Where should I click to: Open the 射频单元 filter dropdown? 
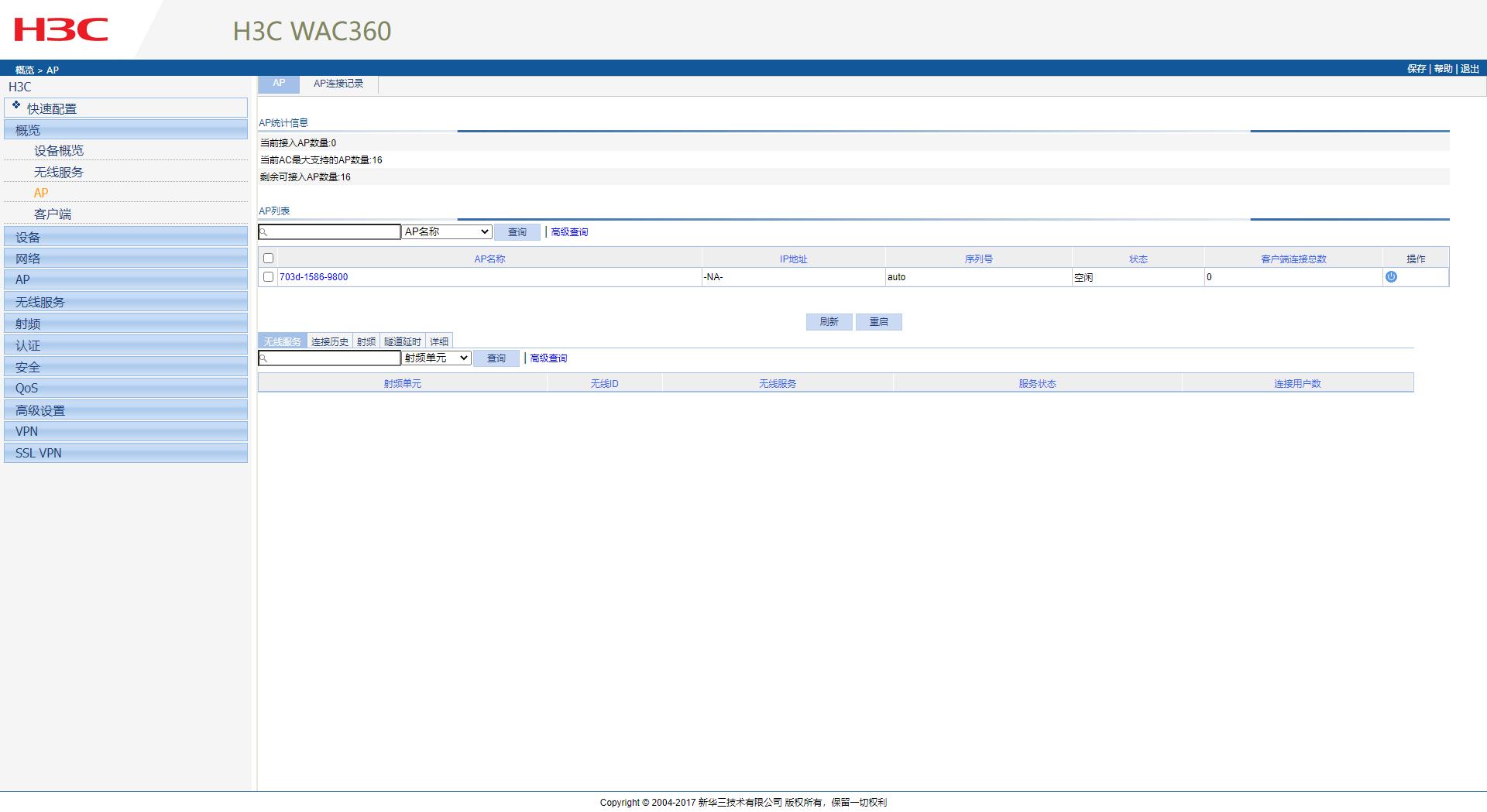436,358
